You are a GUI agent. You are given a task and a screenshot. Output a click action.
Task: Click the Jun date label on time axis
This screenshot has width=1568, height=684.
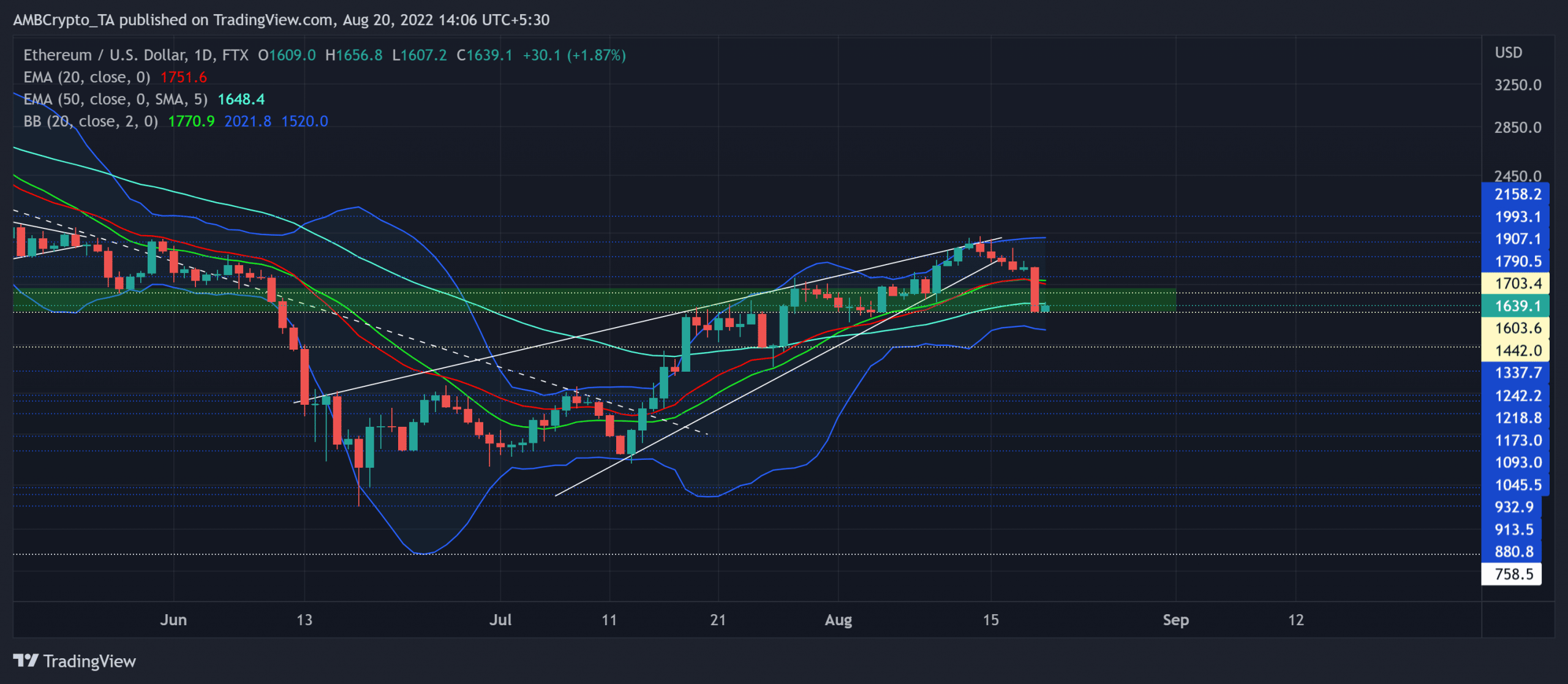(x=173, y=620)
